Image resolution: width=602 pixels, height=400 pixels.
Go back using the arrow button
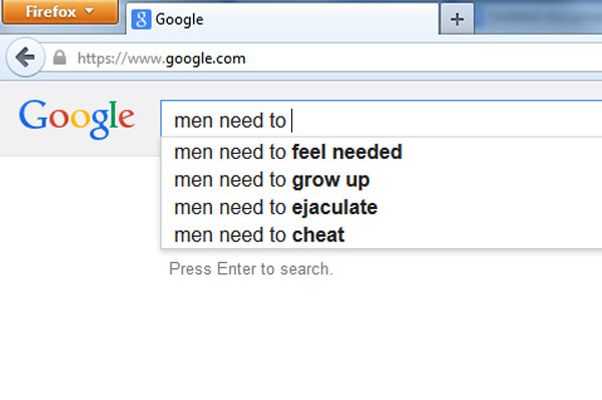click(25, 58)
